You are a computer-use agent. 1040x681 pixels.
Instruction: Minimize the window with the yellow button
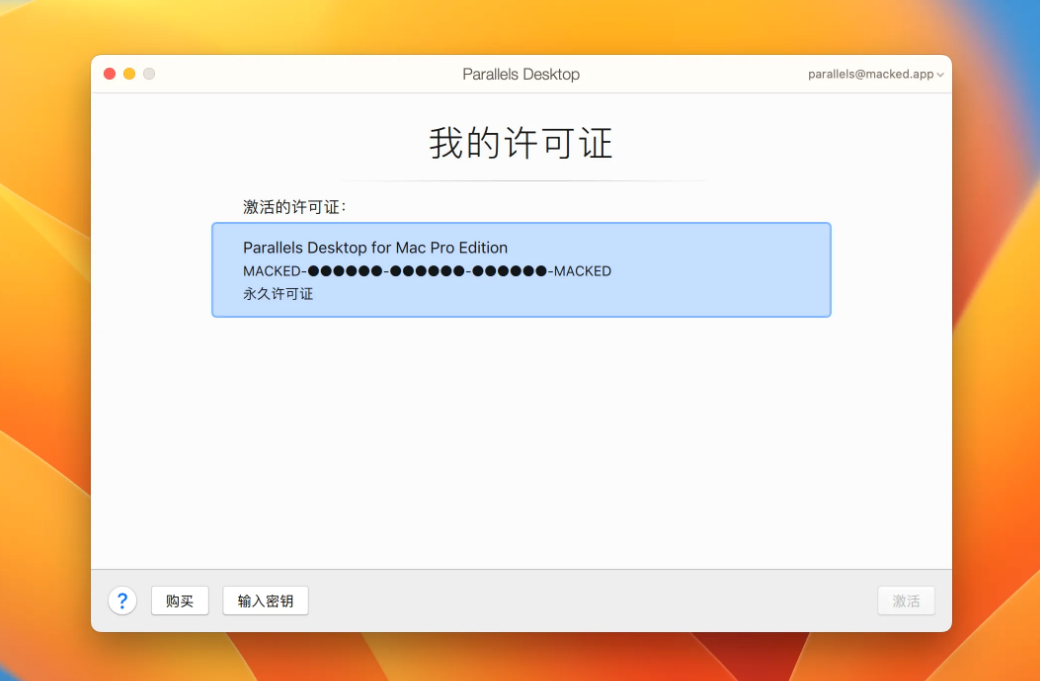(x=129, y=74)
